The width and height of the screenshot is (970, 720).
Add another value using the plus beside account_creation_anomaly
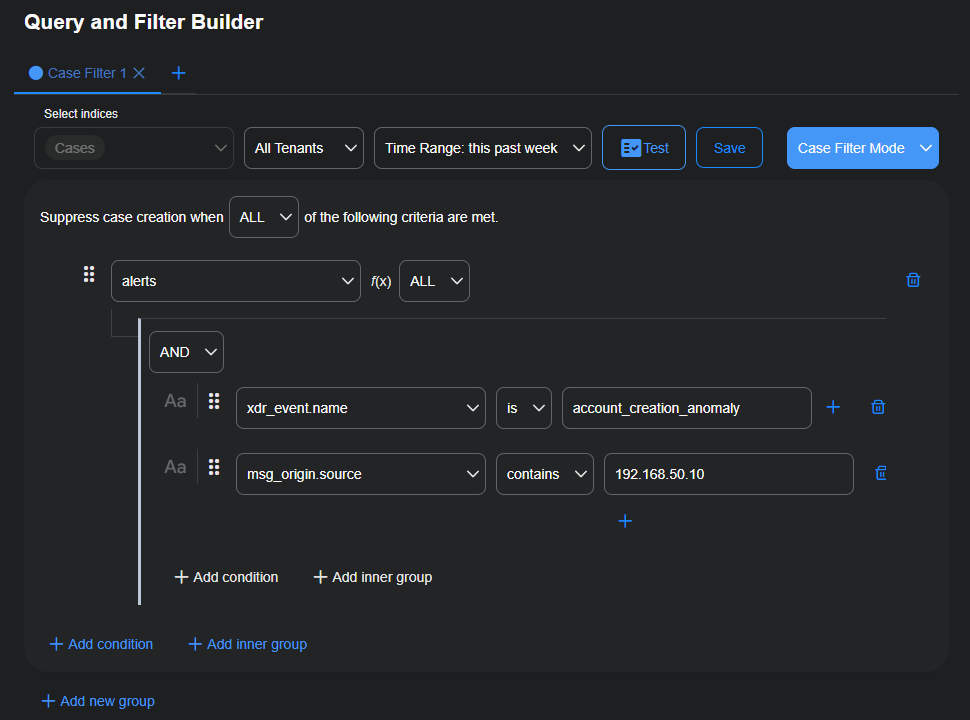833,407
